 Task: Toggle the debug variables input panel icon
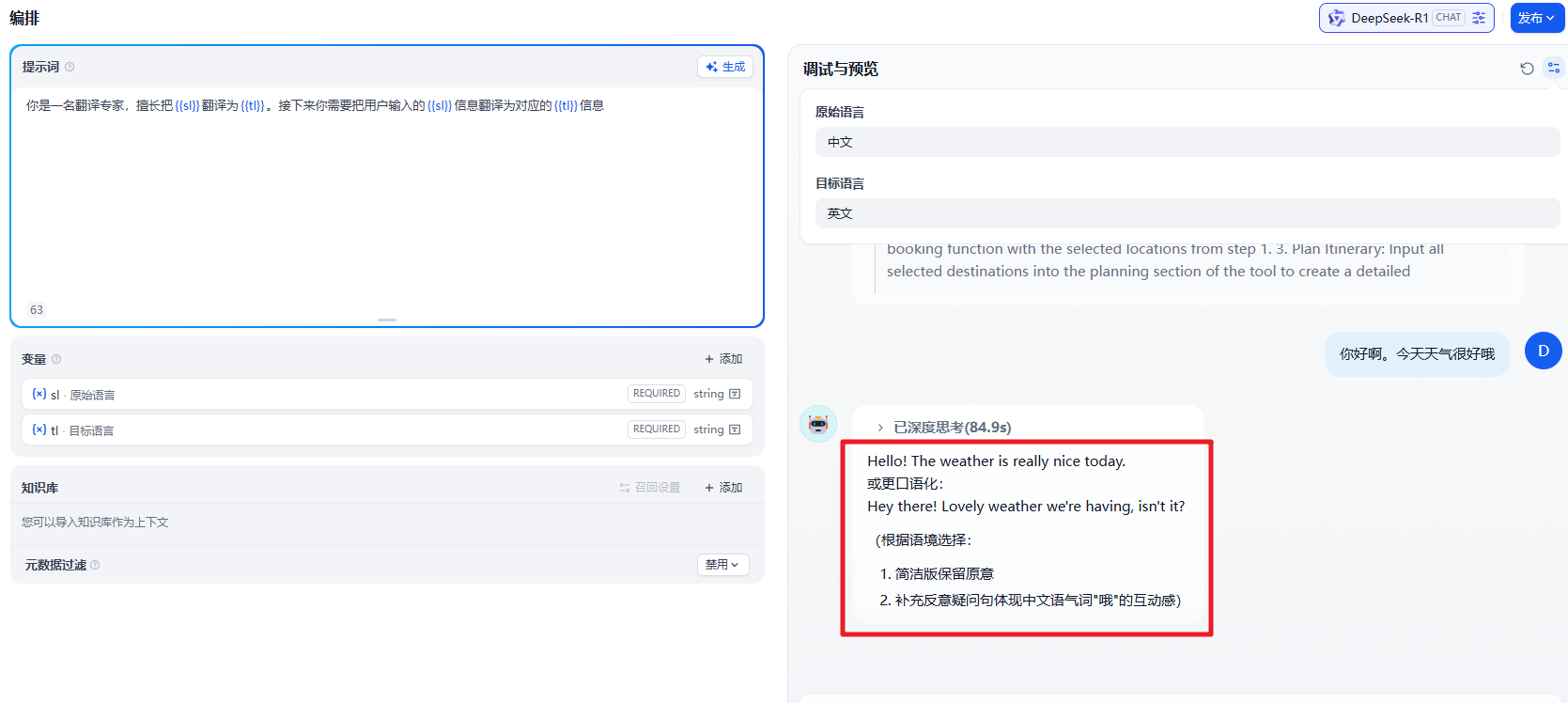(1554, 69)
